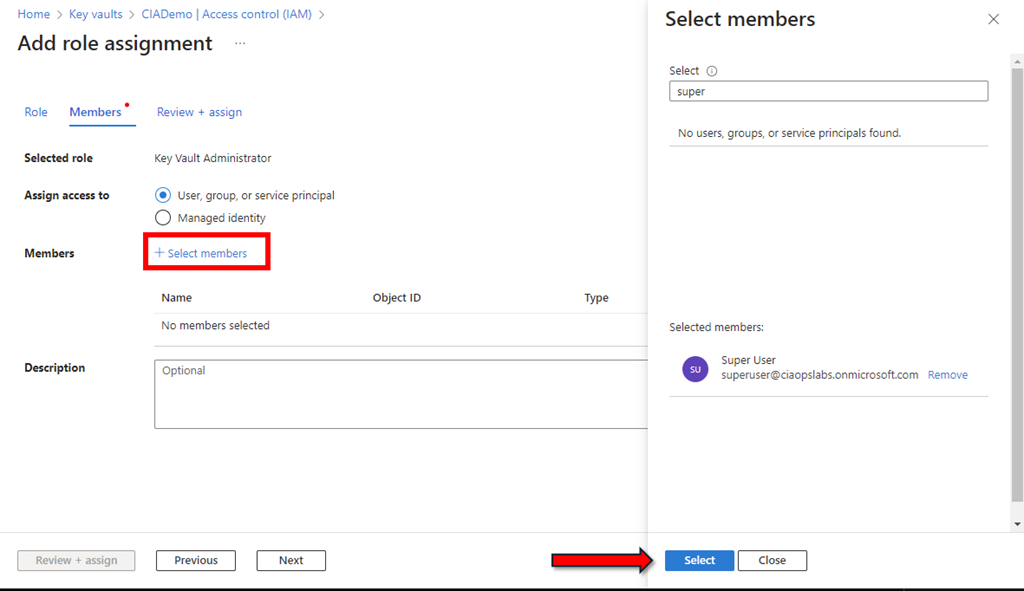
Task: Switch to the Role tab
Action: (x=36, y=112)
